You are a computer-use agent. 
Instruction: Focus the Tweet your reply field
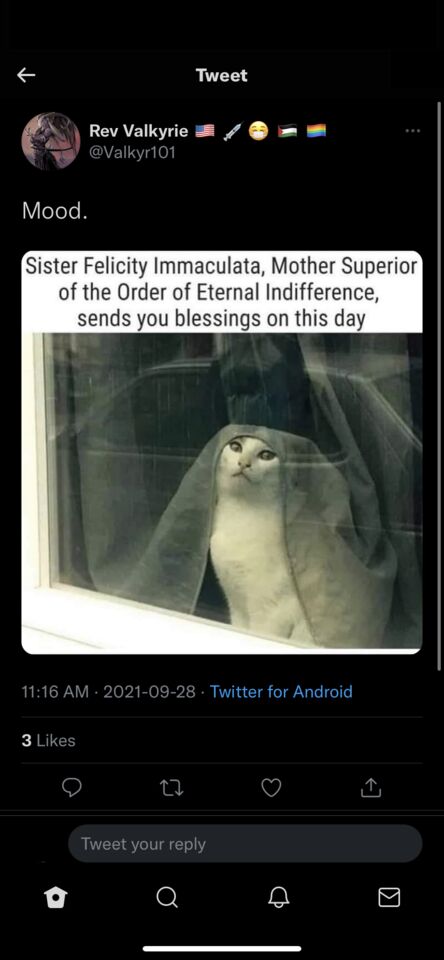coord(245,844)
